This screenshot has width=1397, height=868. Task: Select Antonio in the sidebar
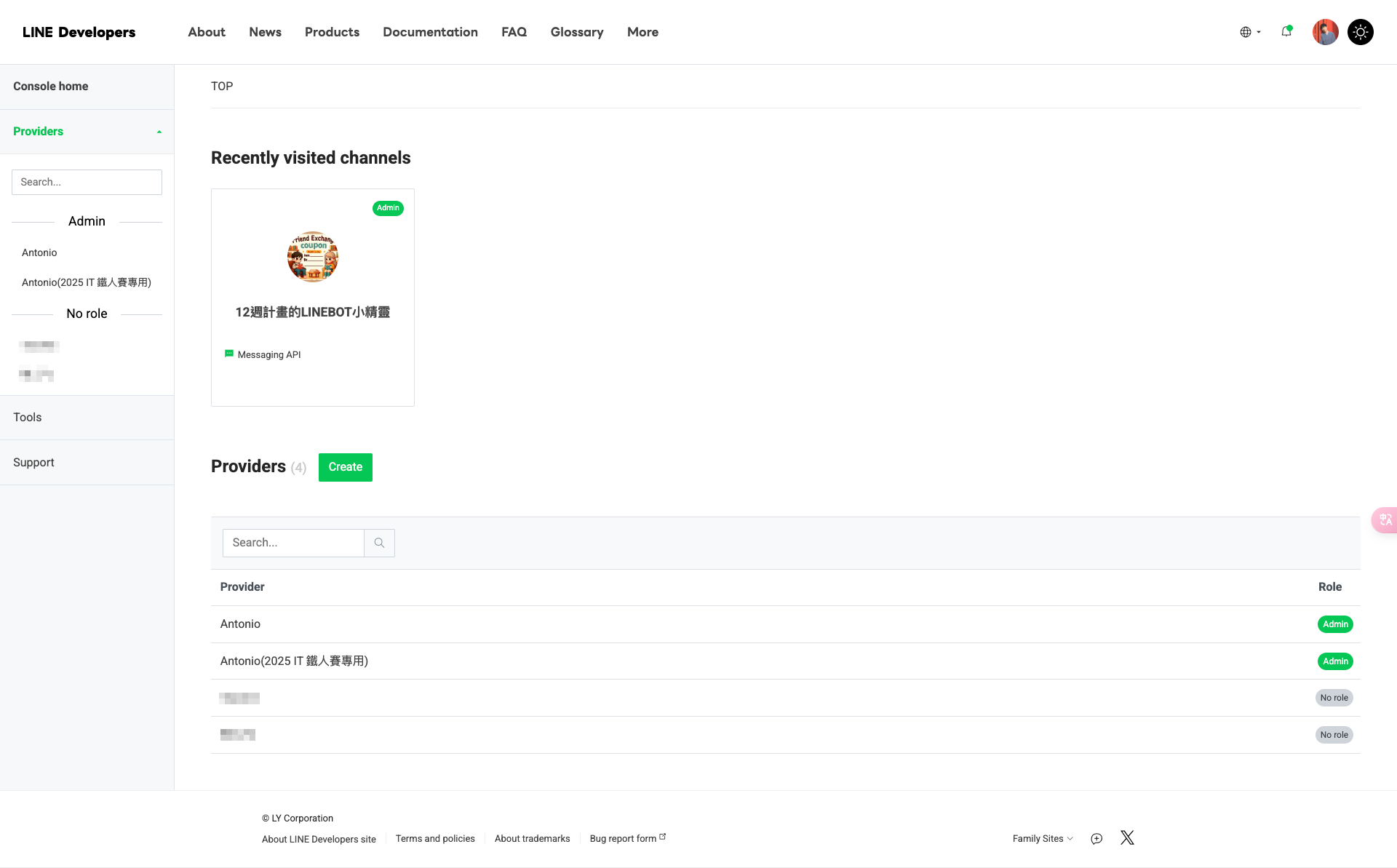pyautogui.click(x=39, y=252)
